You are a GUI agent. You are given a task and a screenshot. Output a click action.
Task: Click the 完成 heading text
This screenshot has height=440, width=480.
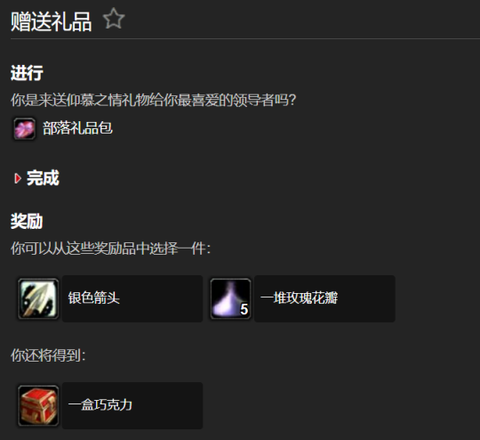[43, 178]
